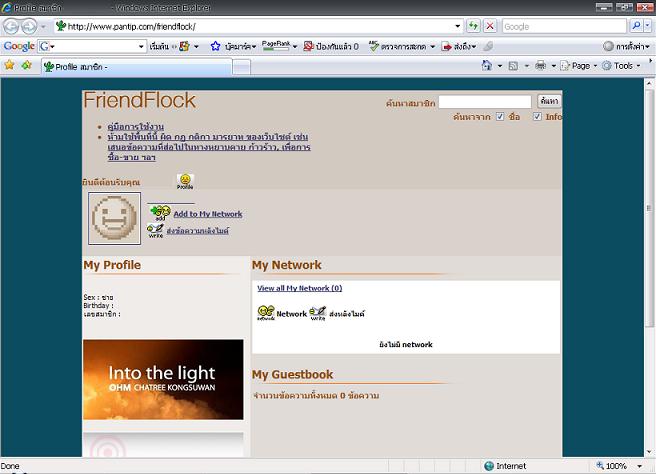Click the Print icon in command bar
656x474 pixels.
pyautogui.click(x=541, y=66)
